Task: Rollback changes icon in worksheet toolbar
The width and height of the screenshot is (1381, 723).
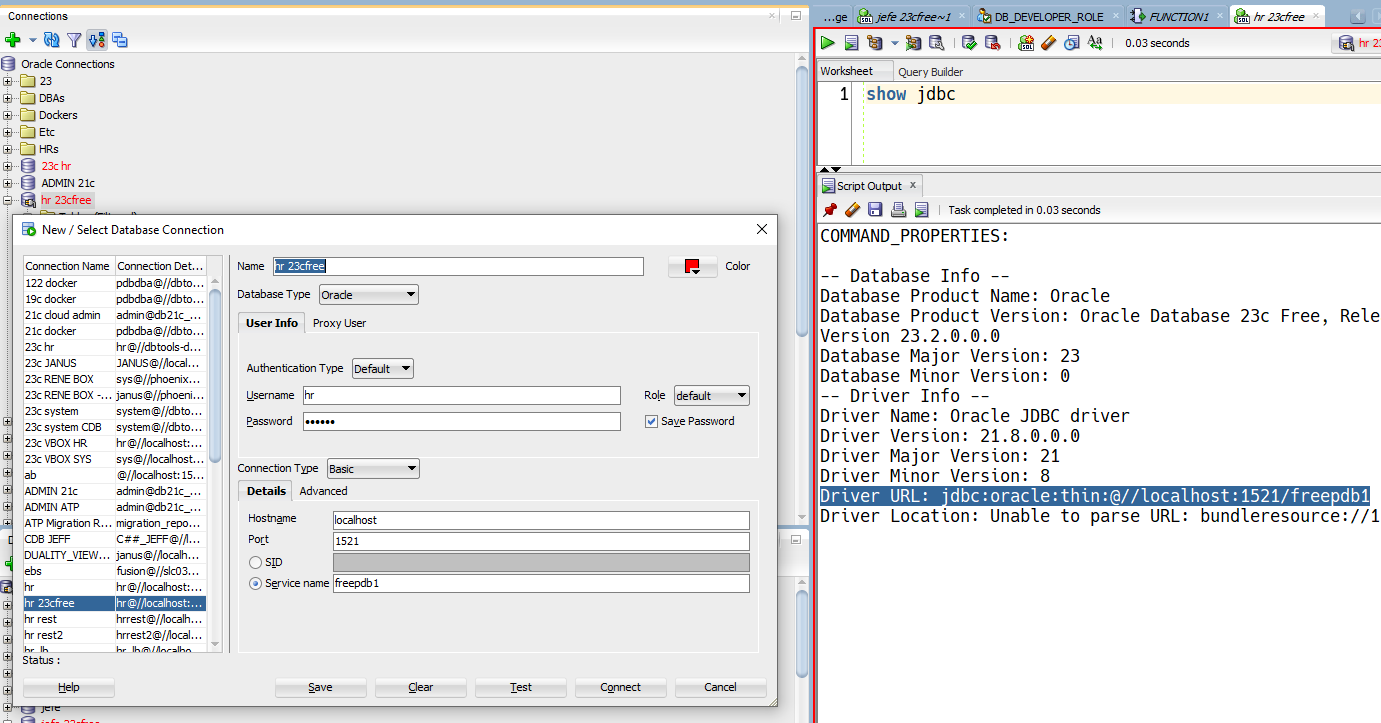Action: coord(992,43)
